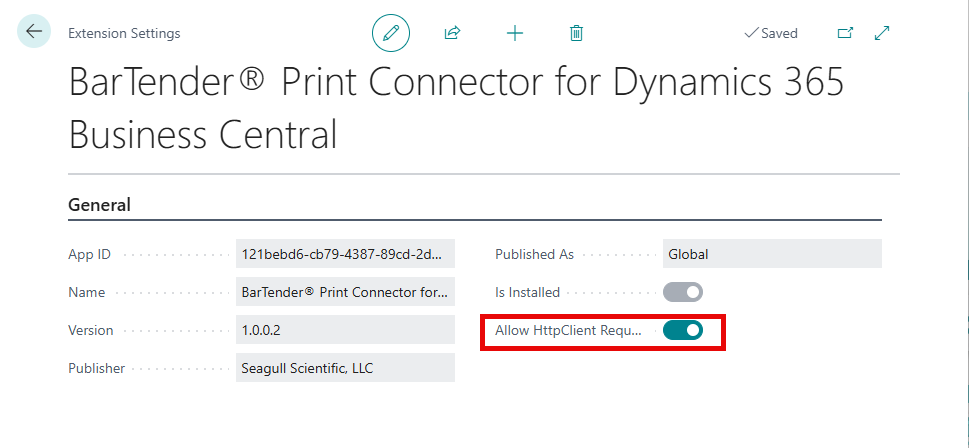Image resolution: width=969 pixels, height=448 pixels.
Task: Click the Saved status indicator
Action: (771, 33)
